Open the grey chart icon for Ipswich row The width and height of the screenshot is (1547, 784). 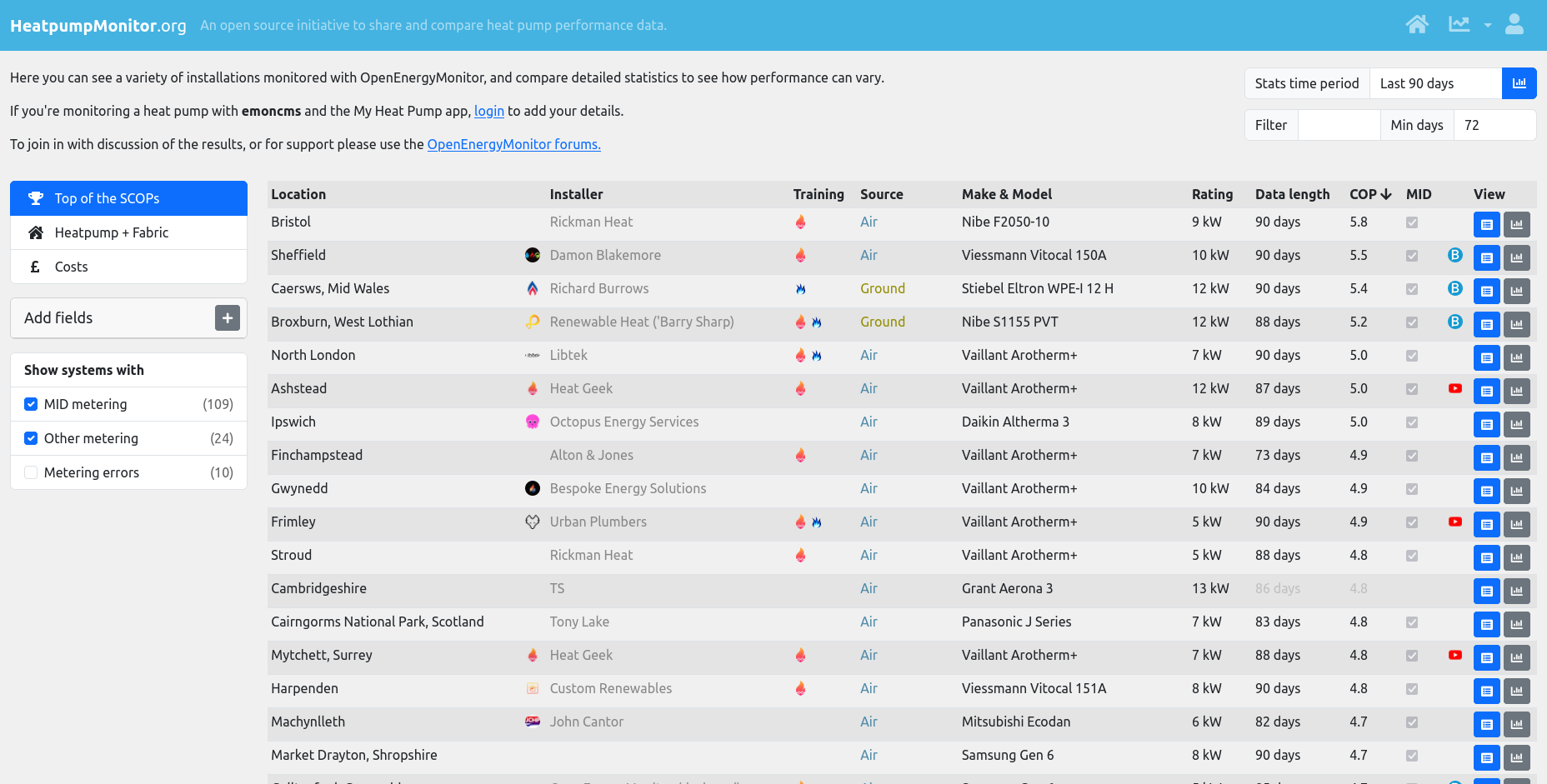pos(1516,424)
